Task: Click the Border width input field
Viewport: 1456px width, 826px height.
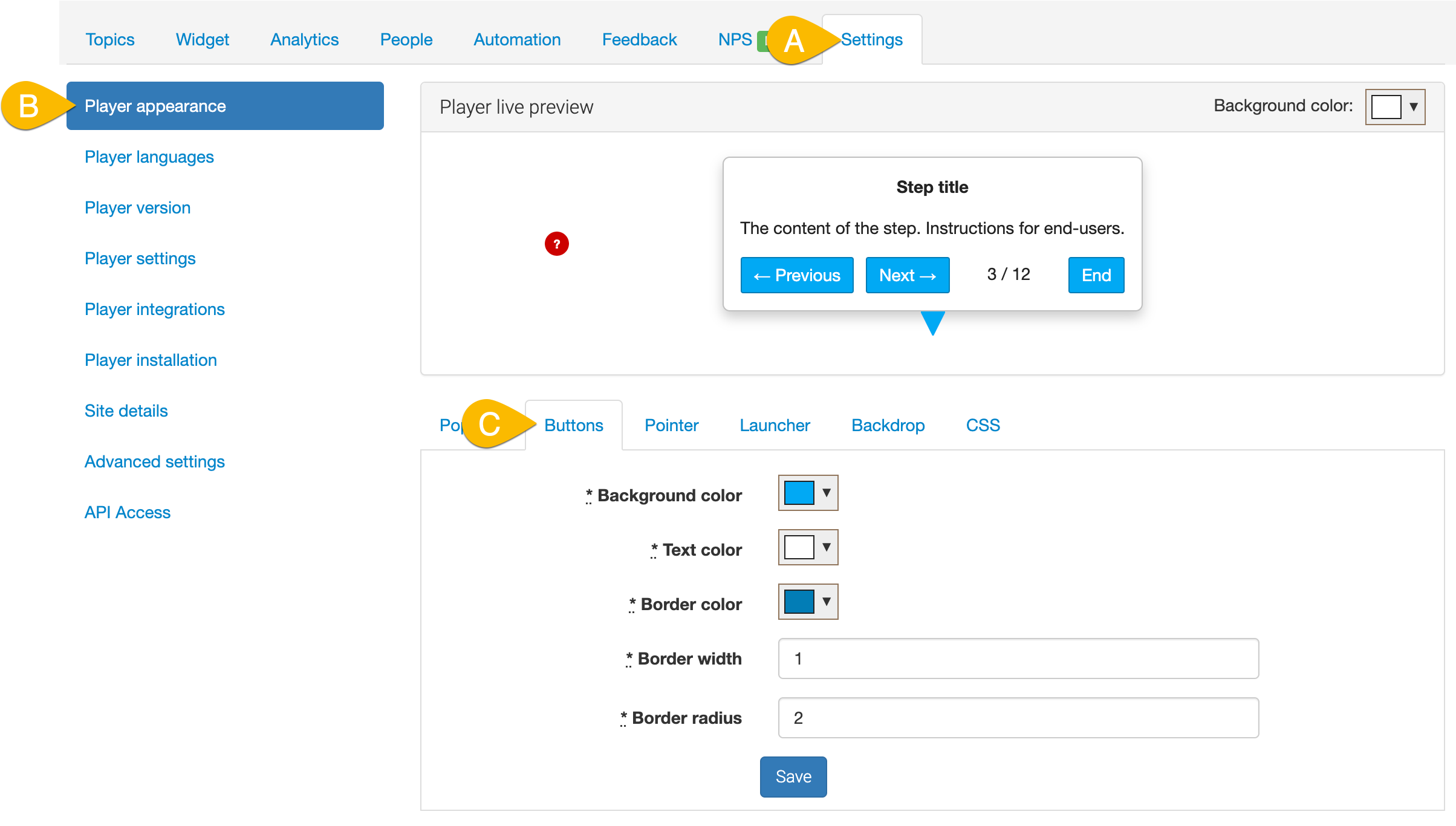Action: click(1018, 659)
